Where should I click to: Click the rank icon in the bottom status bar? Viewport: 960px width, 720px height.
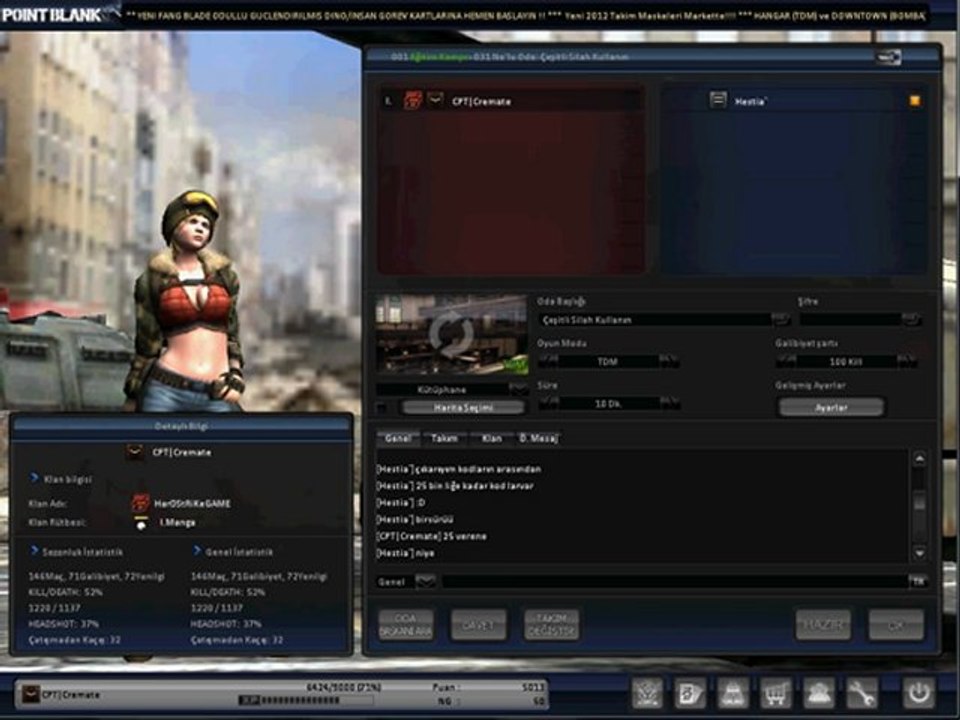coord(31,694)
